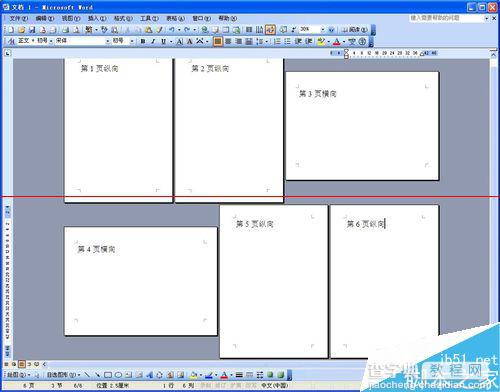Image resolution: width=500 pixels, height=392 pixels.
Task: Apply the red font color button
Action: 337,41
